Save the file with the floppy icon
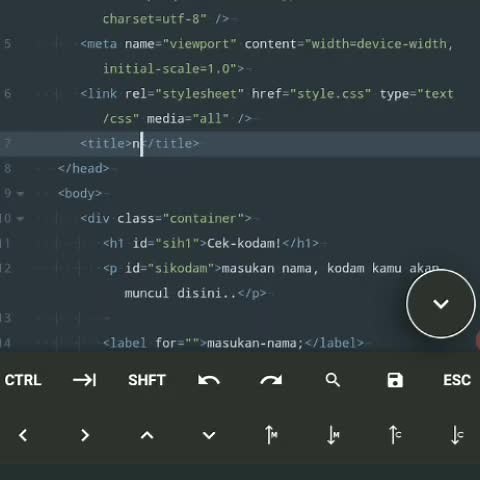 (395, 380)
